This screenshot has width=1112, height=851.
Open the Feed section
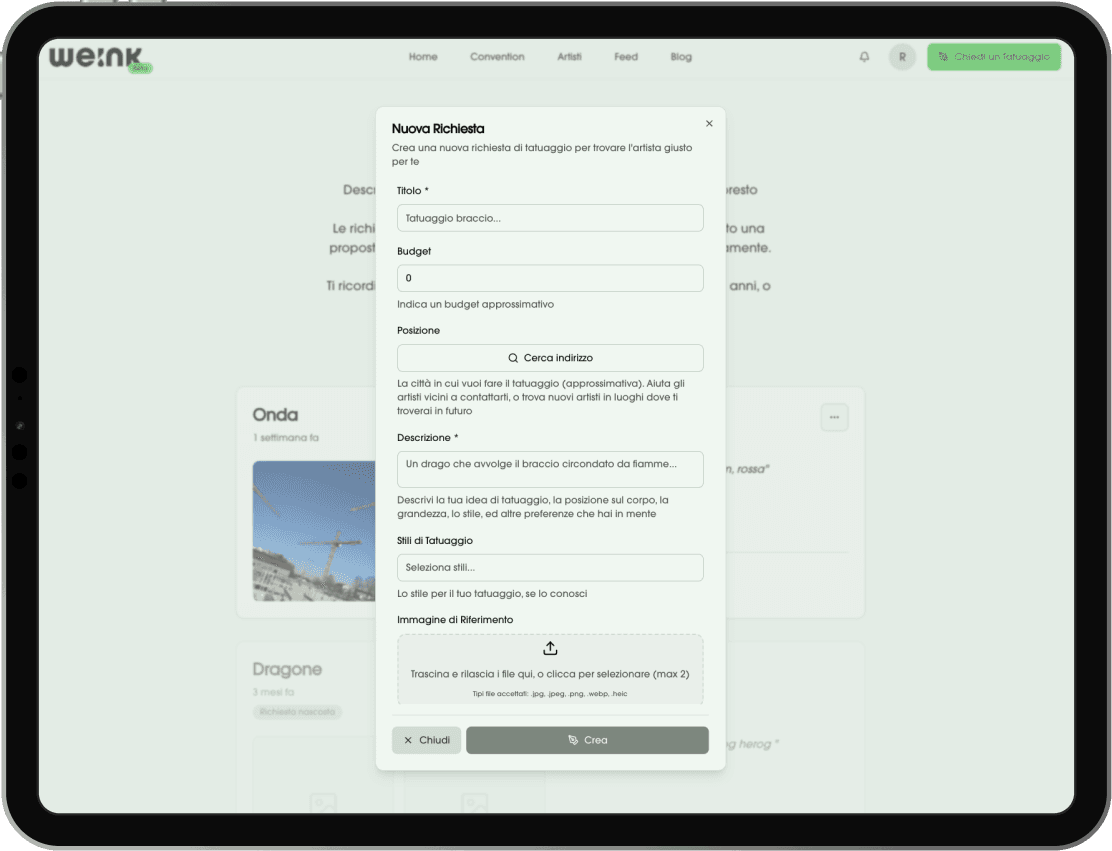click(x=626, y=57)
